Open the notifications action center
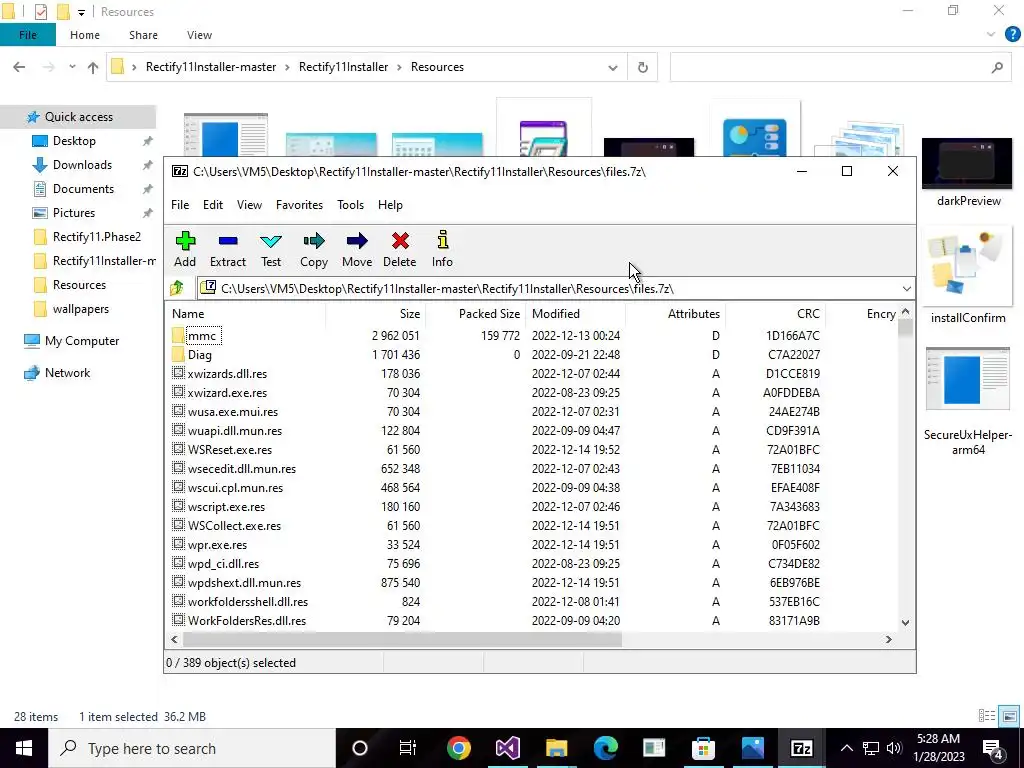Viewport: 1024px width, 768px height. [993, 748]
